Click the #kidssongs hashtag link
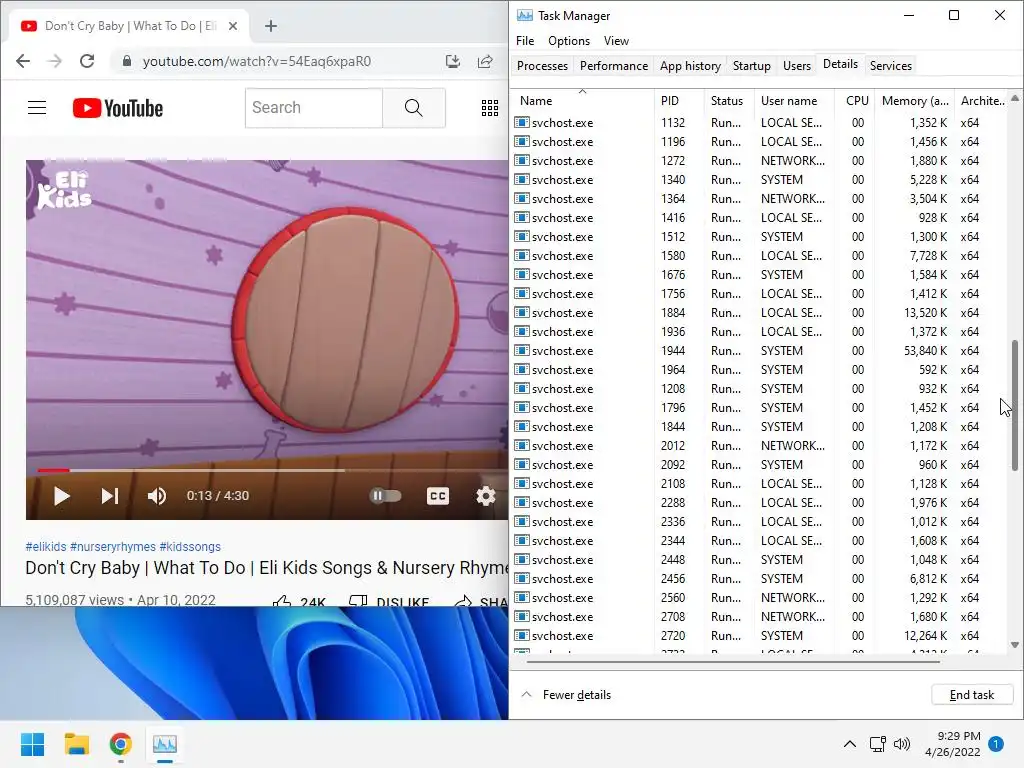Image resolution: width=1024 pixels, height=768 pixels. (190, 547)
